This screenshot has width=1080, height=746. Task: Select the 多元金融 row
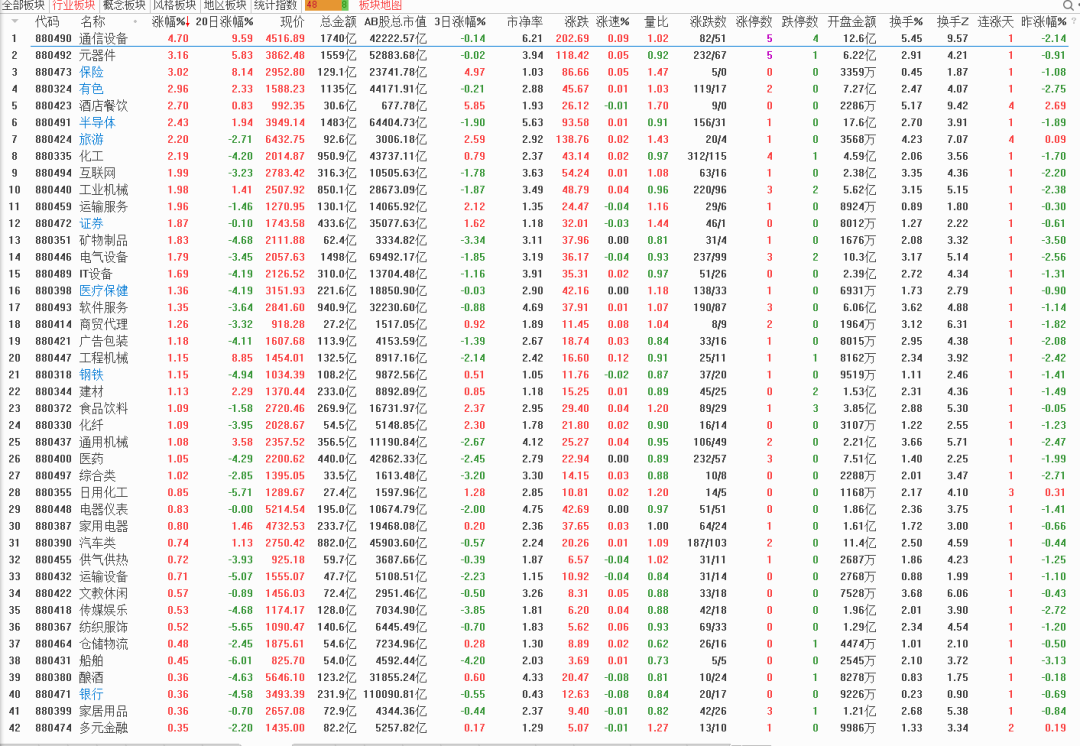coord(537,728)
